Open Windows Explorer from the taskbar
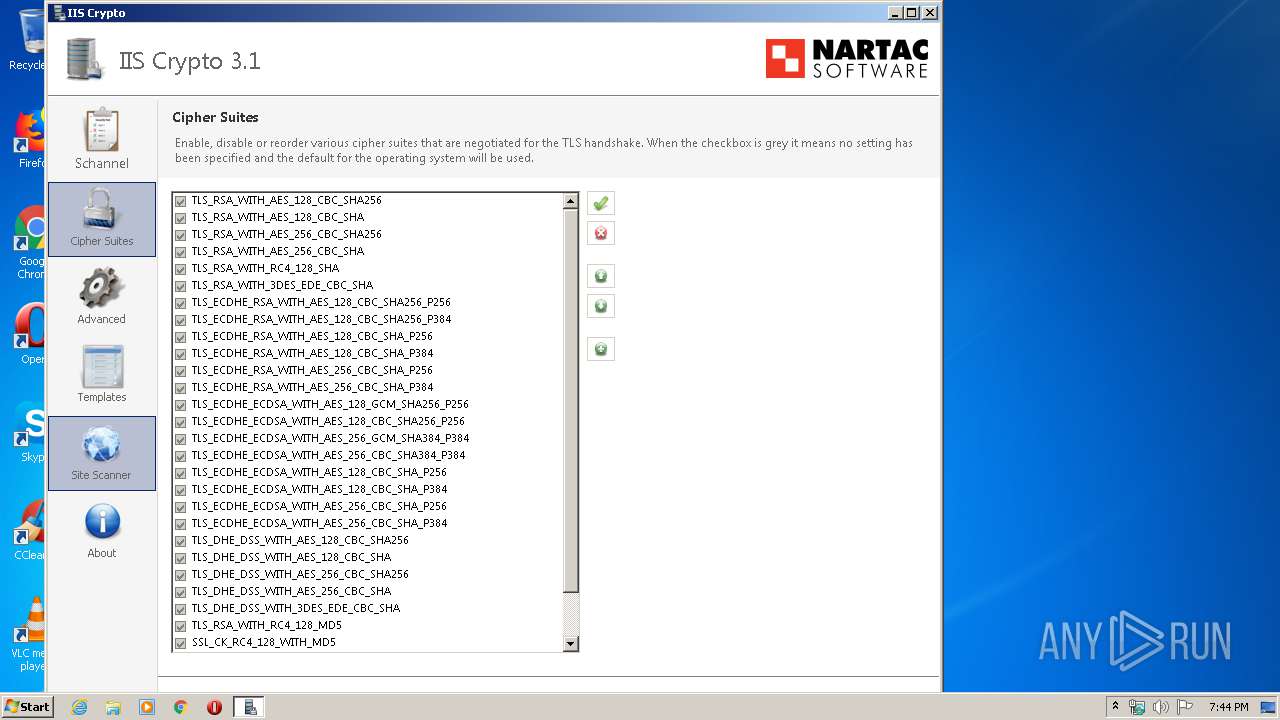 point(113,707)
